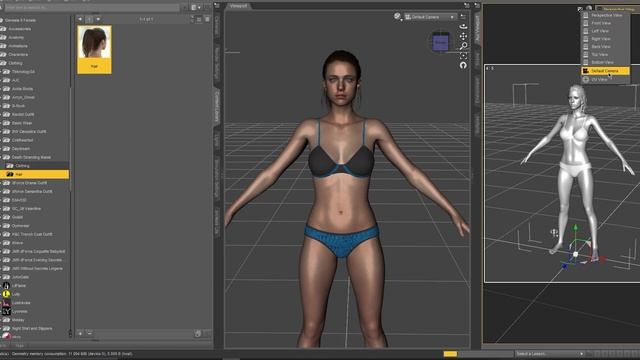The image size is (640, 360).
Task: Open viewport options menu beside camera dropdown
Action: point(462,16)
